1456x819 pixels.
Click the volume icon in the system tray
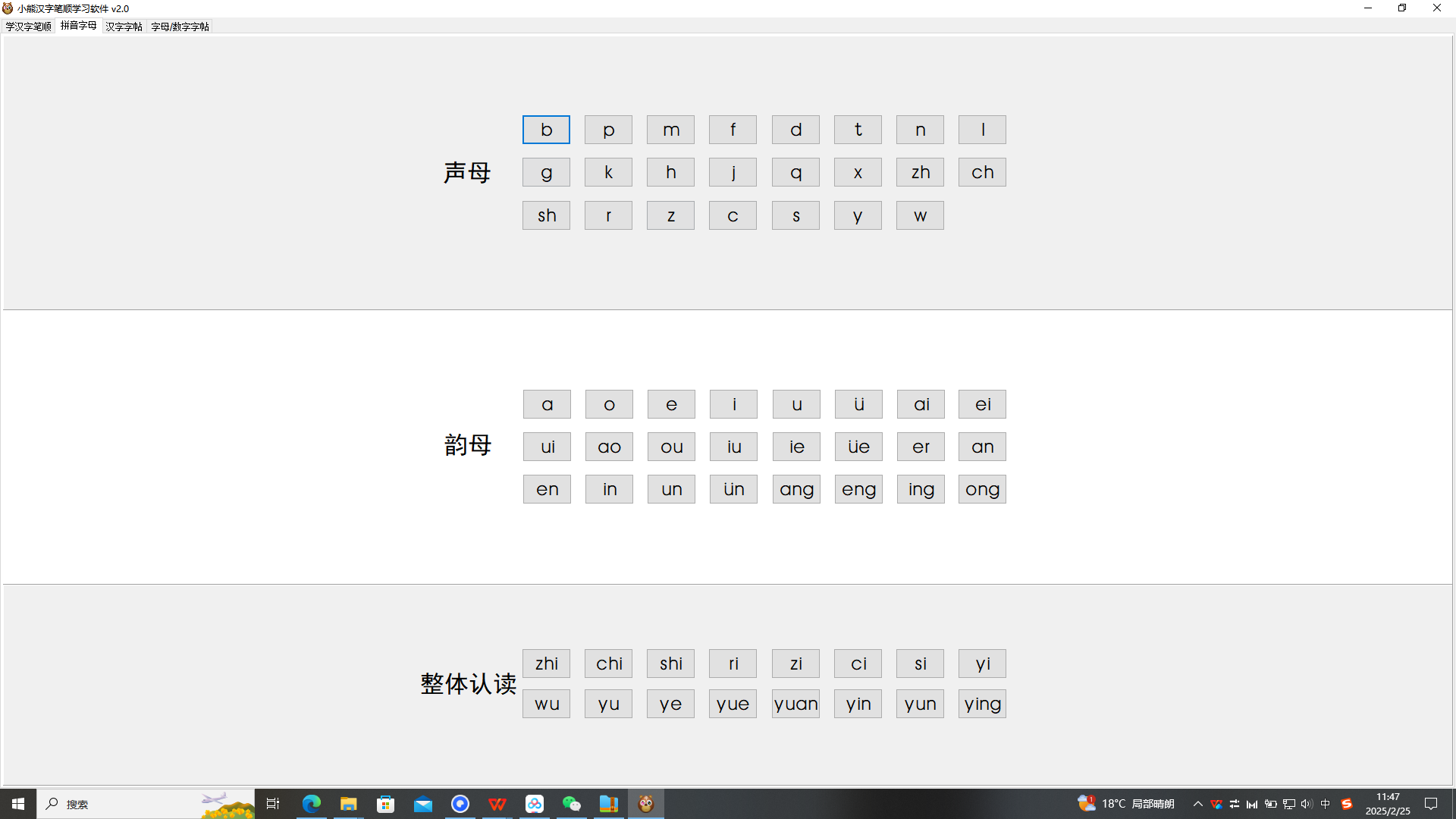(1307, 804)
